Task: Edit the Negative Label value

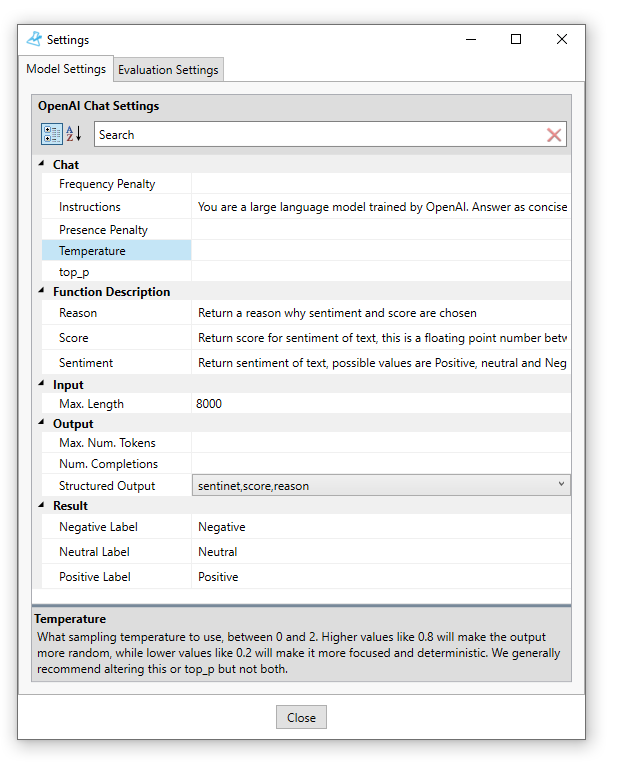Action: [x=380, y=527]
